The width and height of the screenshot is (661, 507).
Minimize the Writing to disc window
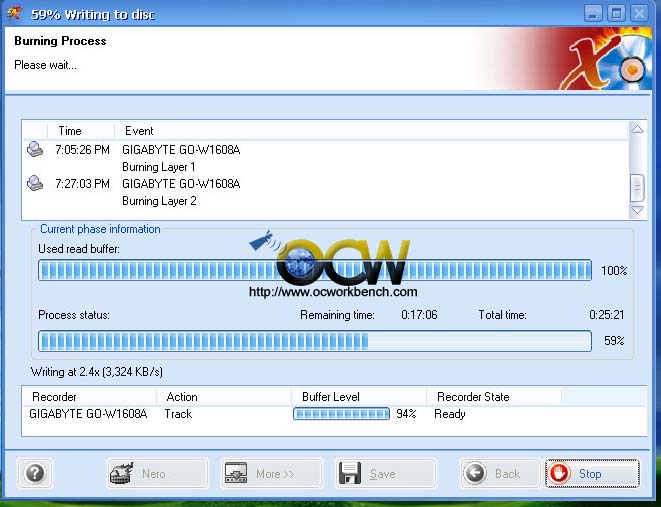click(593, 13)
